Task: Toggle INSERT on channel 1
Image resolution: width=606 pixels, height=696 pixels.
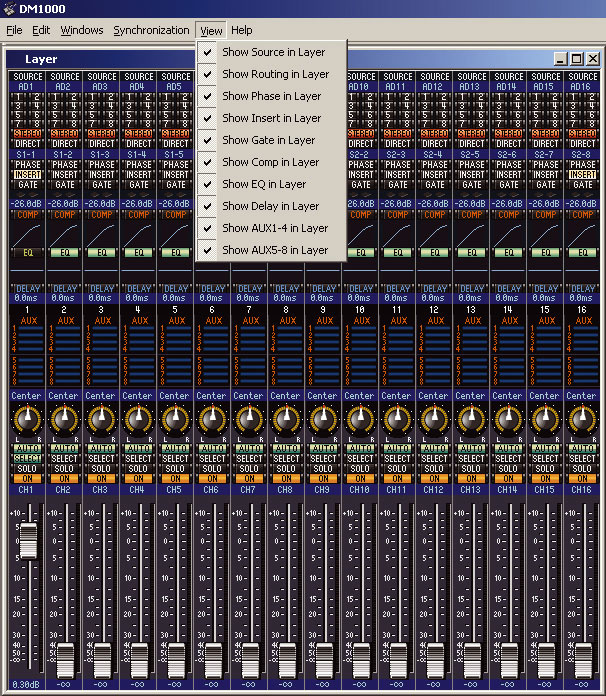Action: 28,175
